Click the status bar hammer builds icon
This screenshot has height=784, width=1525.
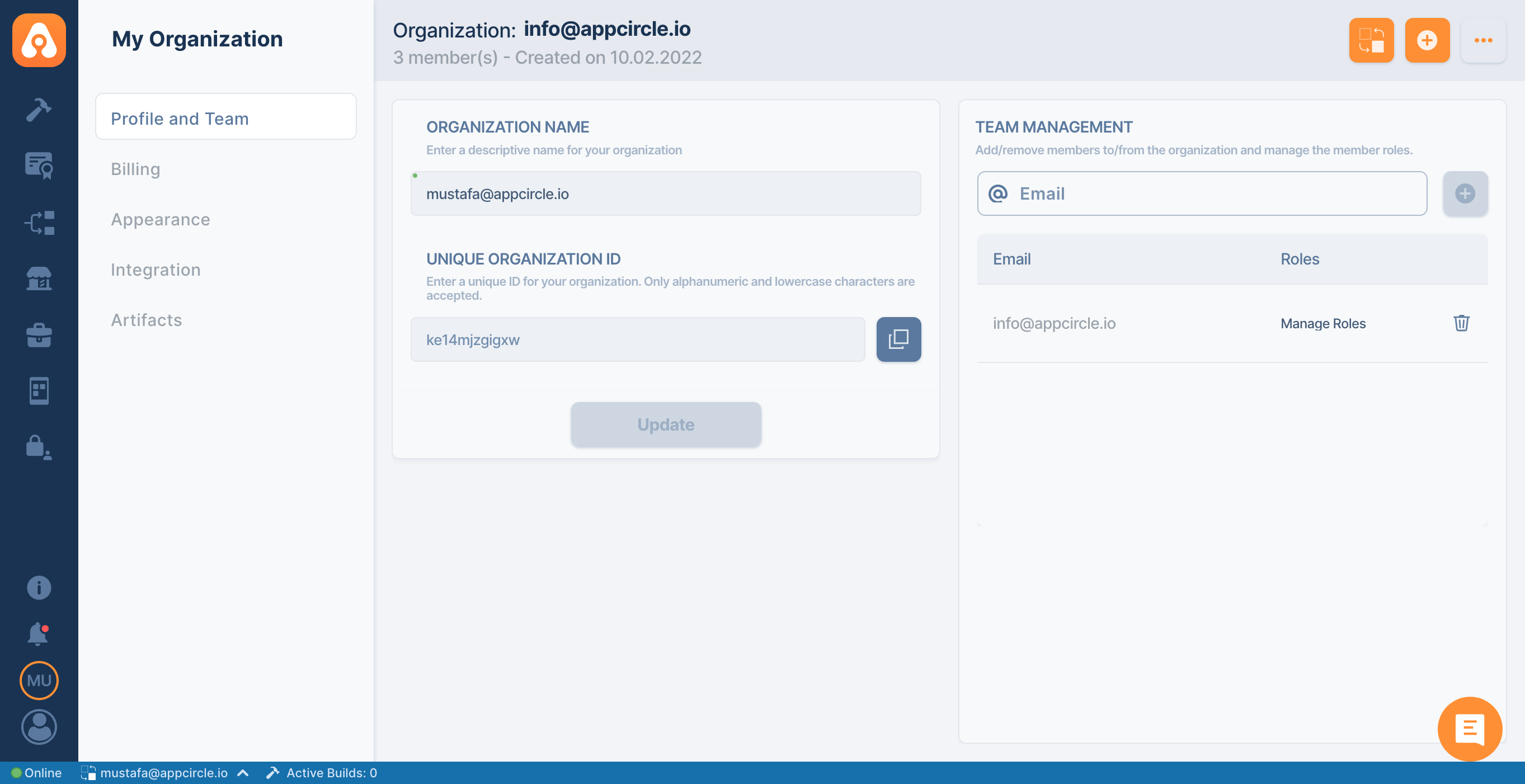click(272, 773)
